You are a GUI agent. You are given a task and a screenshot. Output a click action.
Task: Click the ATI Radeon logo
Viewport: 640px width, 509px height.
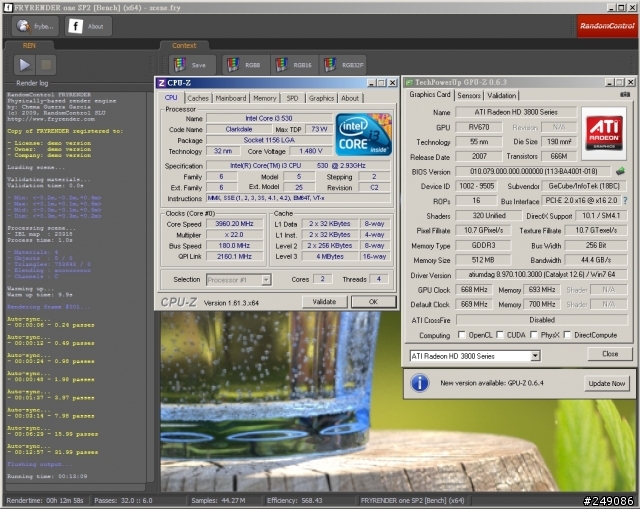604,133
